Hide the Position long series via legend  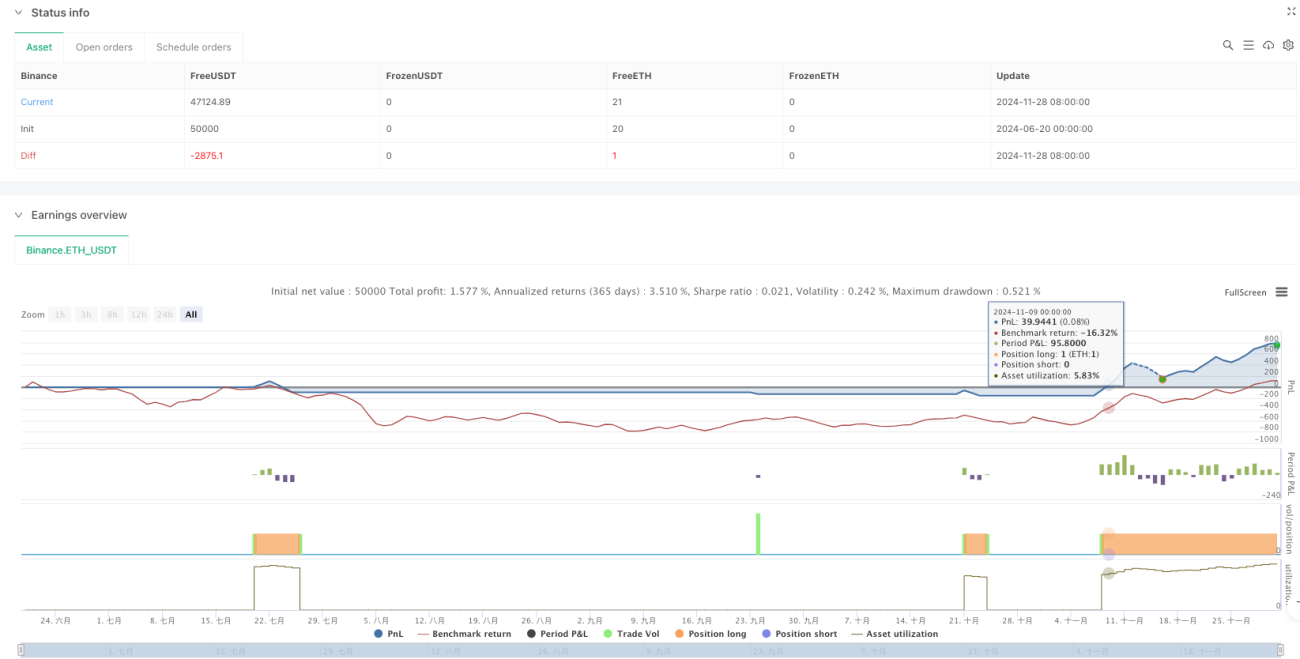click(x=711, y=633)
